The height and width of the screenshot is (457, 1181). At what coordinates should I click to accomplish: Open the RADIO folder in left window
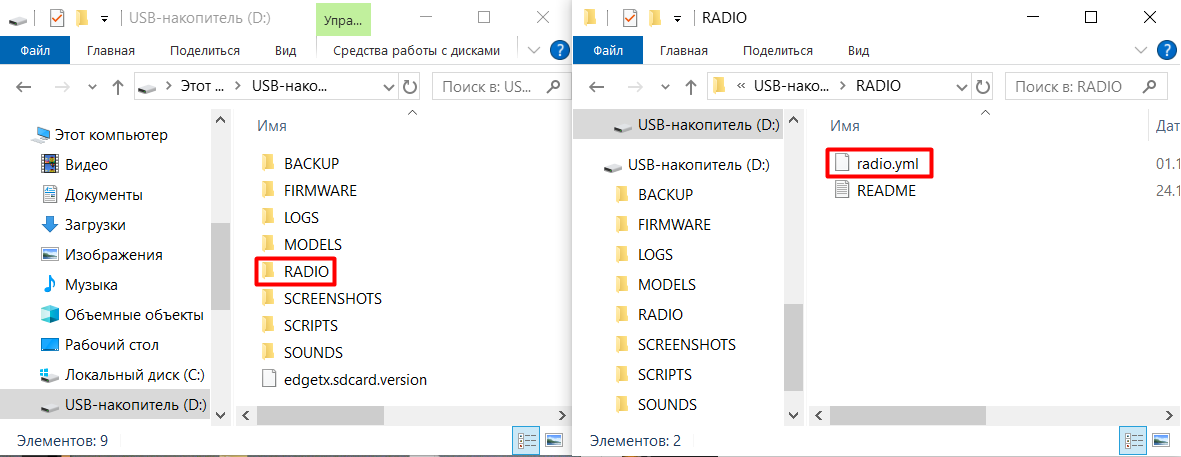pos(305,271)
